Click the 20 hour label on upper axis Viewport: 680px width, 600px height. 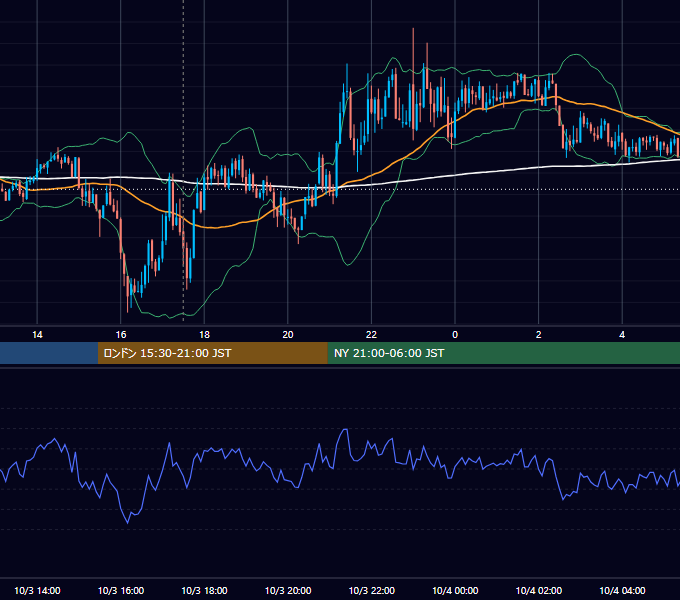click(288, 335)
